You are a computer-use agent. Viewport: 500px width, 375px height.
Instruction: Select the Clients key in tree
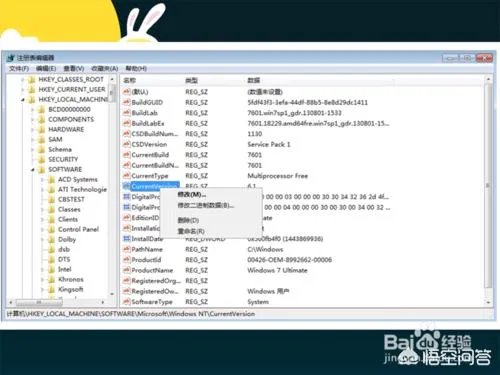pyautogui.click(x=68, y=219)
